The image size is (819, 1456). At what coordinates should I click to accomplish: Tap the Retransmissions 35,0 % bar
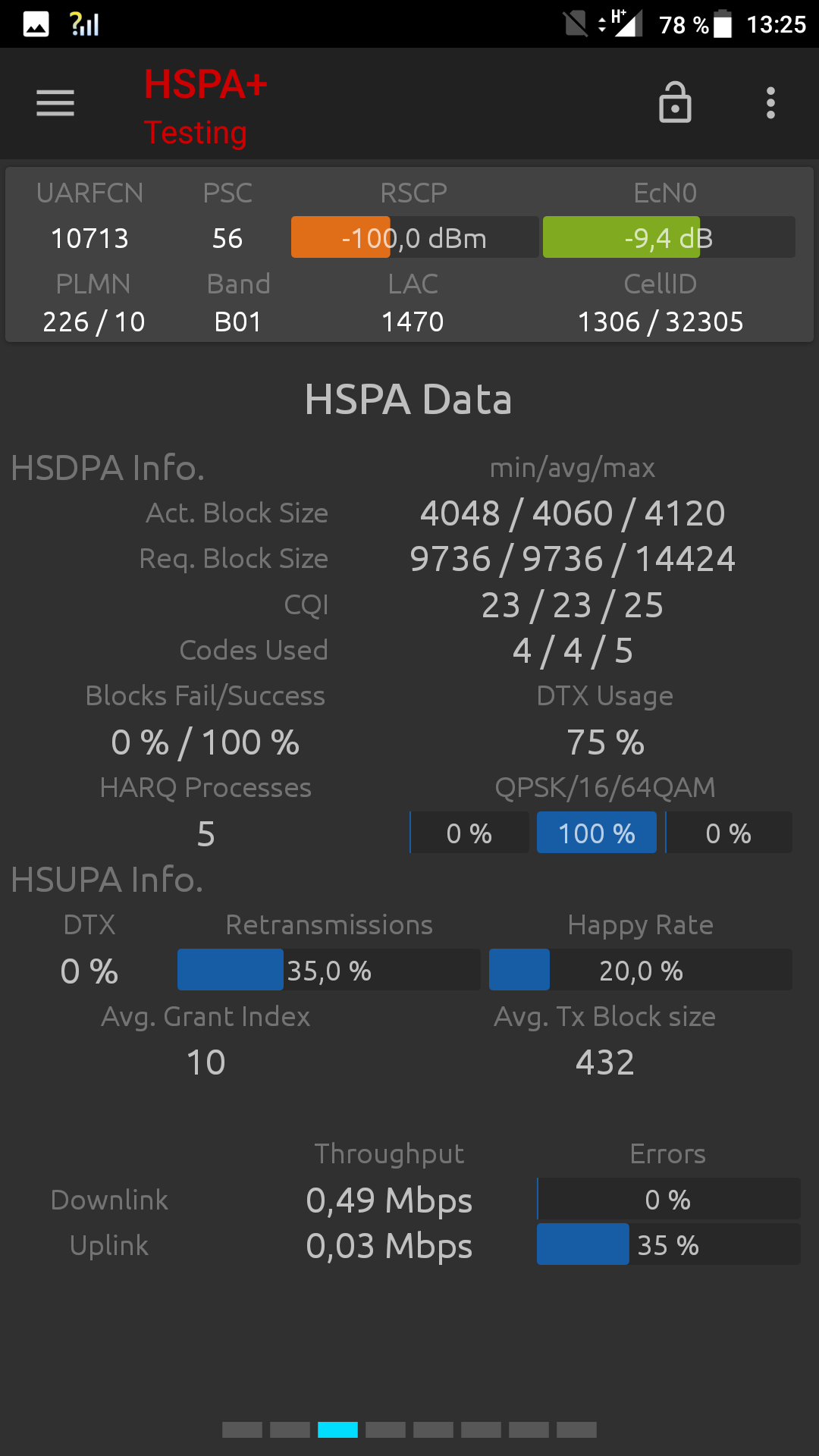329,970
